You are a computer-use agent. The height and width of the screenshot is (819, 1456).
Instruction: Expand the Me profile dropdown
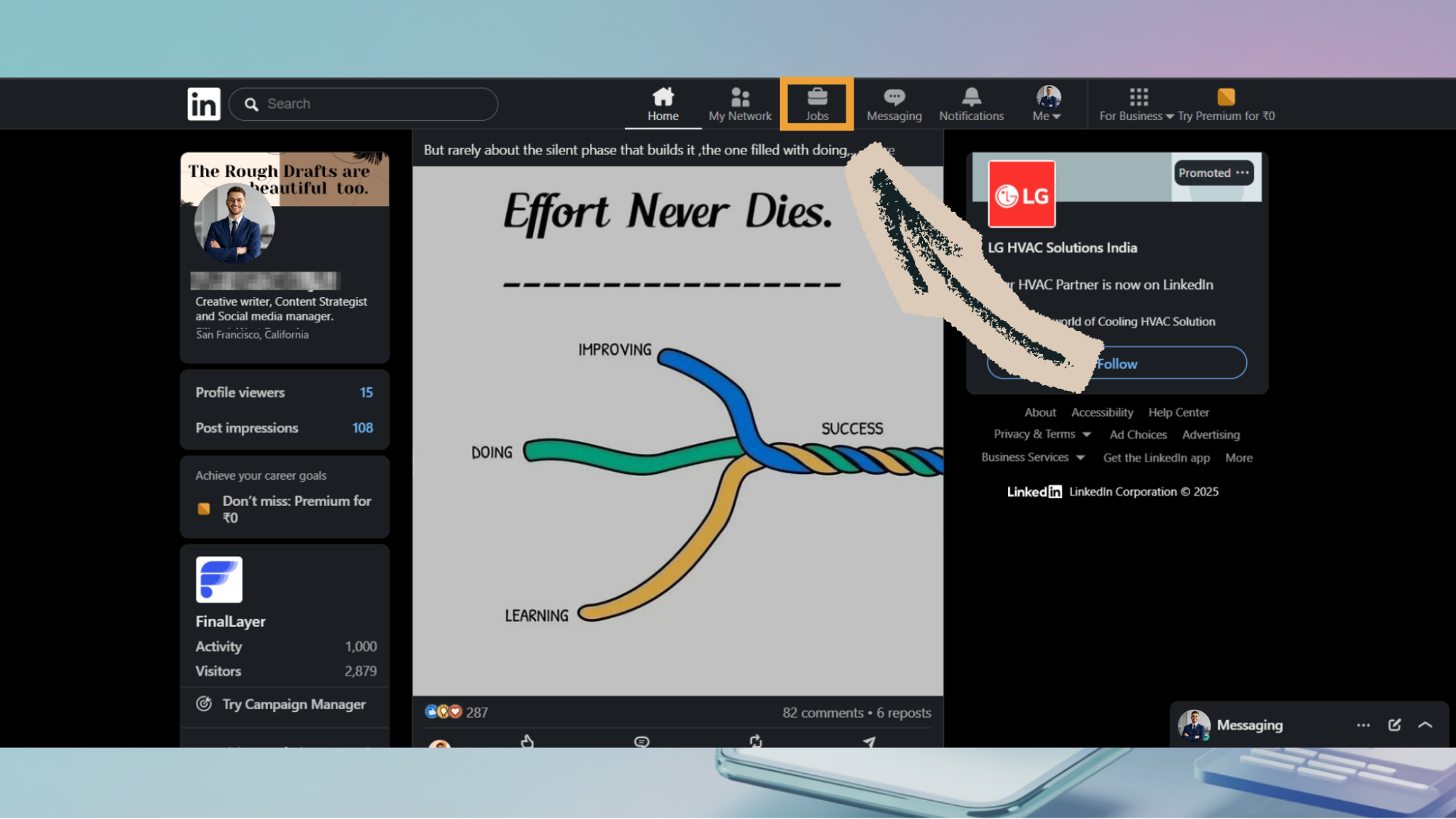1047,104
